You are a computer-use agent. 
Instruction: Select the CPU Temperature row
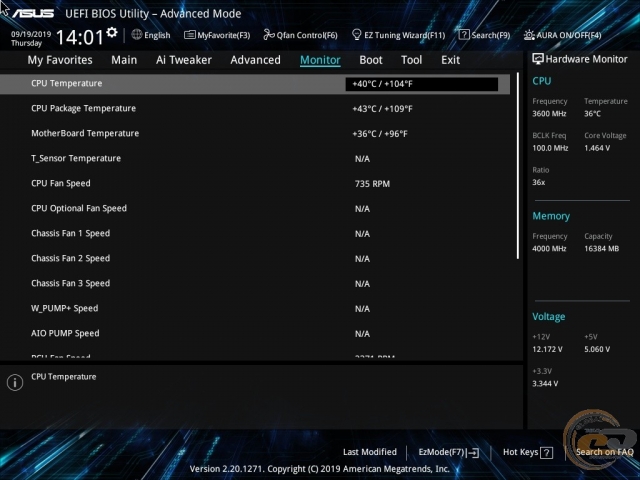tap(255, 84)
